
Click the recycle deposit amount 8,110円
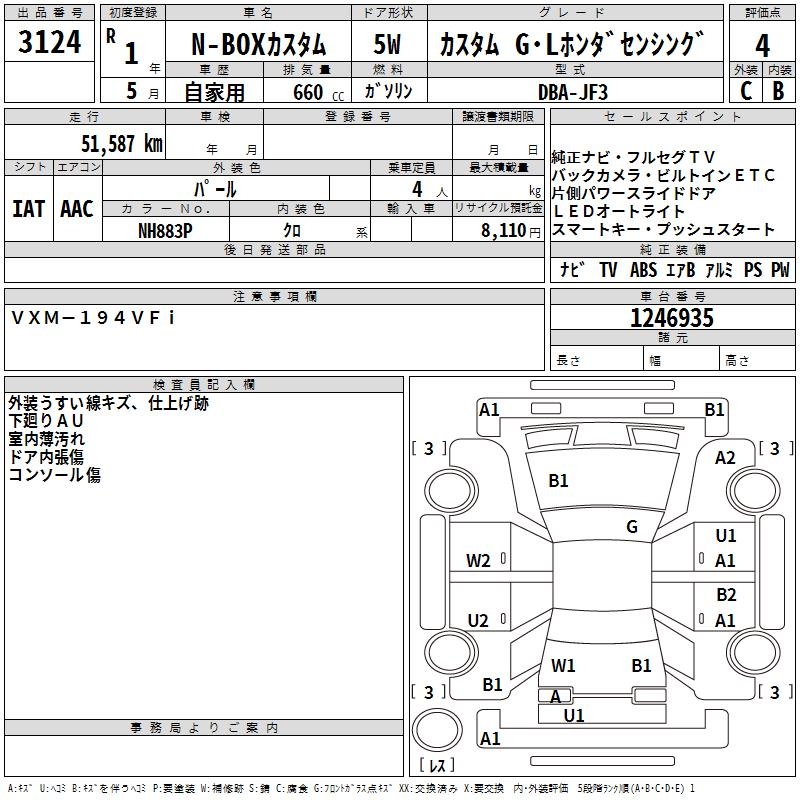coord(497,230)
